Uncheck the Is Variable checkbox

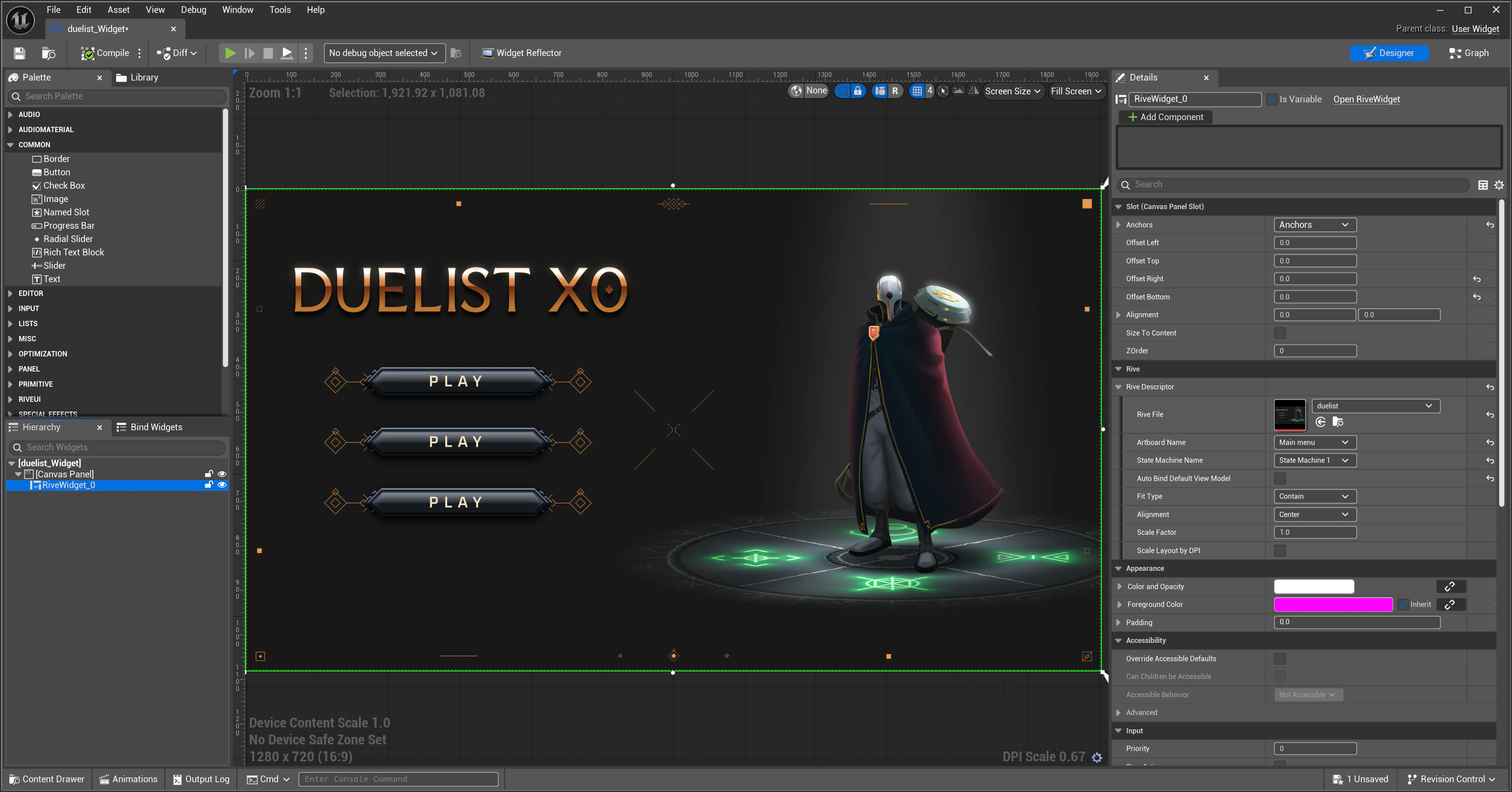coord(1273,99)
